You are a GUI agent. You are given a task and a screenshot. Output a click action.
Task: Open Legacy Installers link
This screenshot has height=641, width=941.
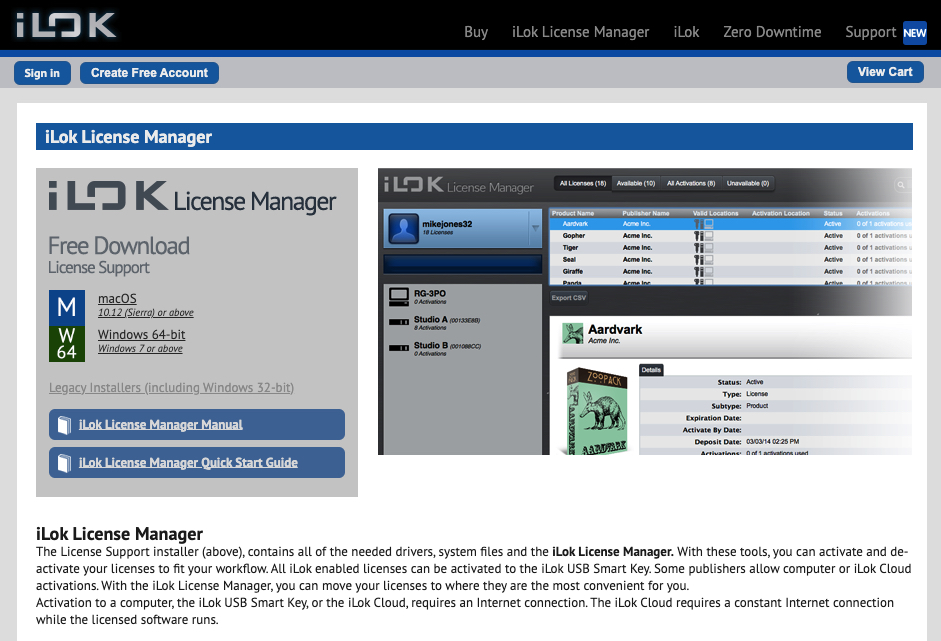pos(171,387)
